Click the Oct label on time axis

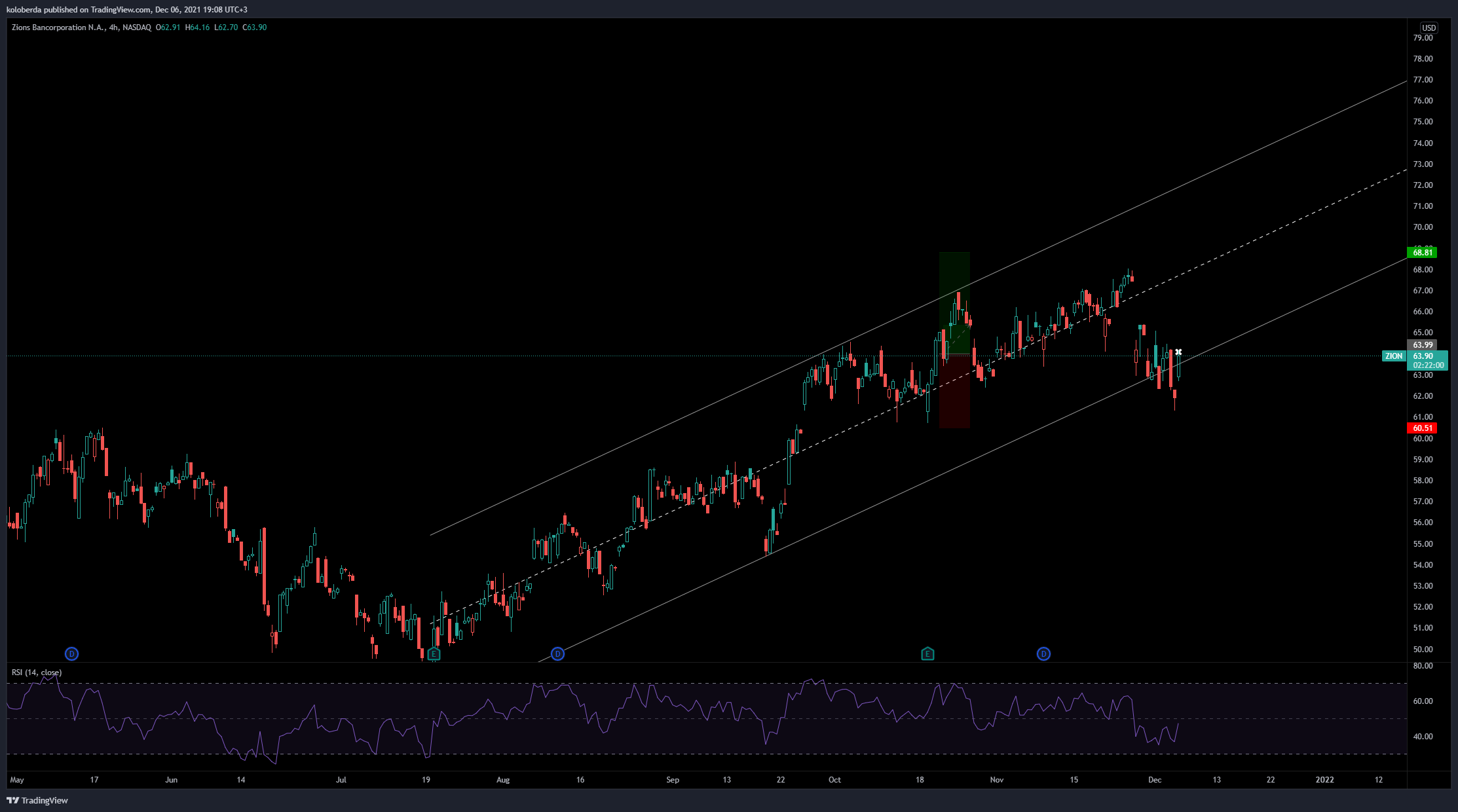point(834,780)
